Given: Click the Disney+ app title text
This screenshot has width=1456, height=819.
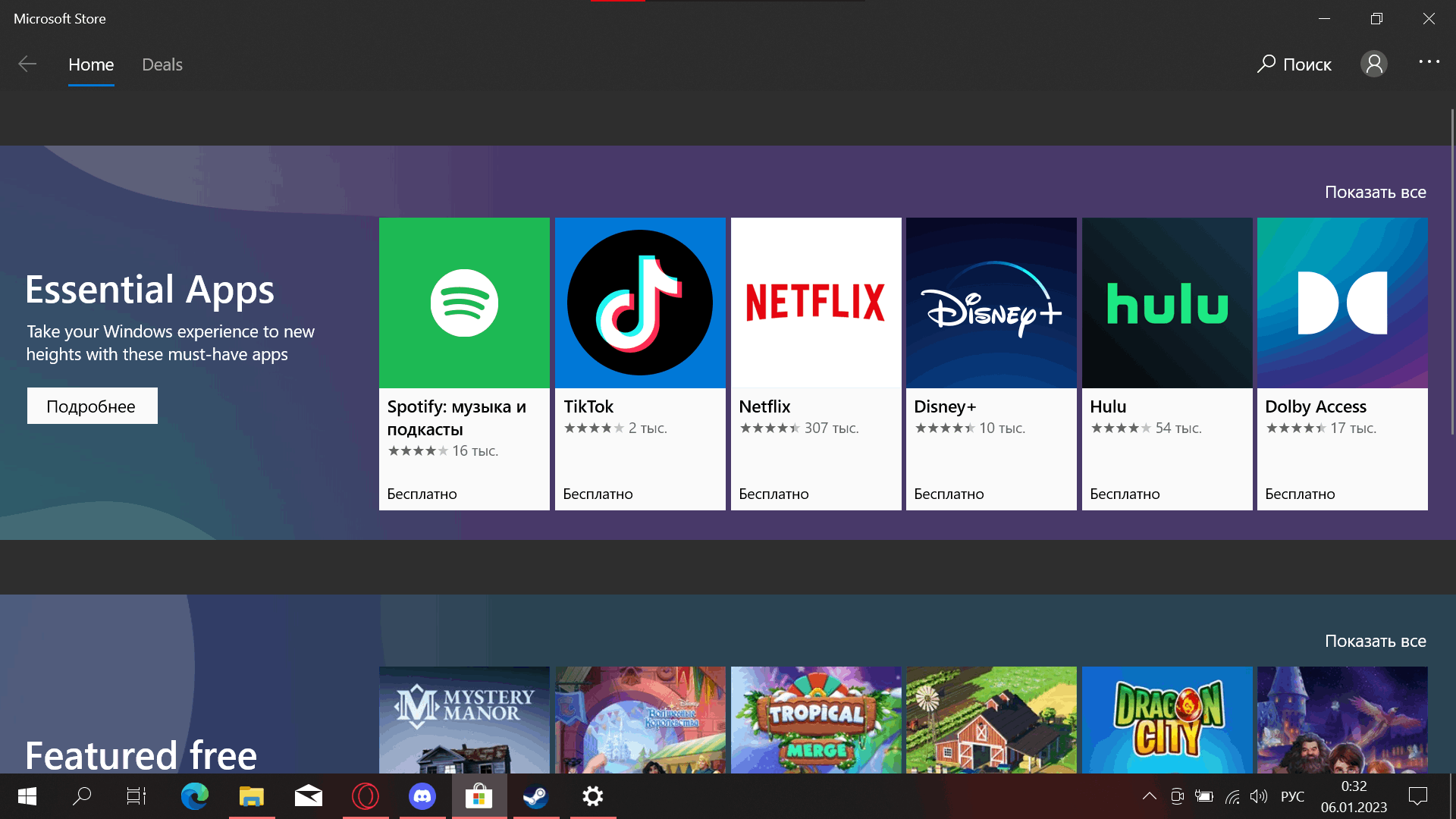Looking at the screenshot, I should click(x=945, y=406).
